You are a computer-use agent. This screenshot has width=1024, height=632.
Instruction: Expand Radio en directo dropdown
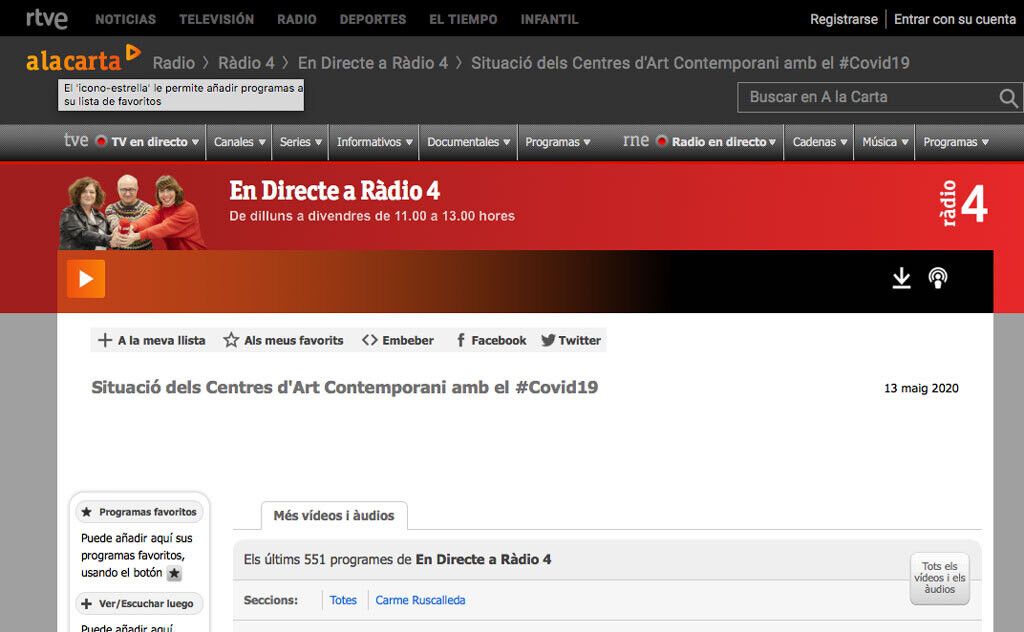tap(717, 142)
